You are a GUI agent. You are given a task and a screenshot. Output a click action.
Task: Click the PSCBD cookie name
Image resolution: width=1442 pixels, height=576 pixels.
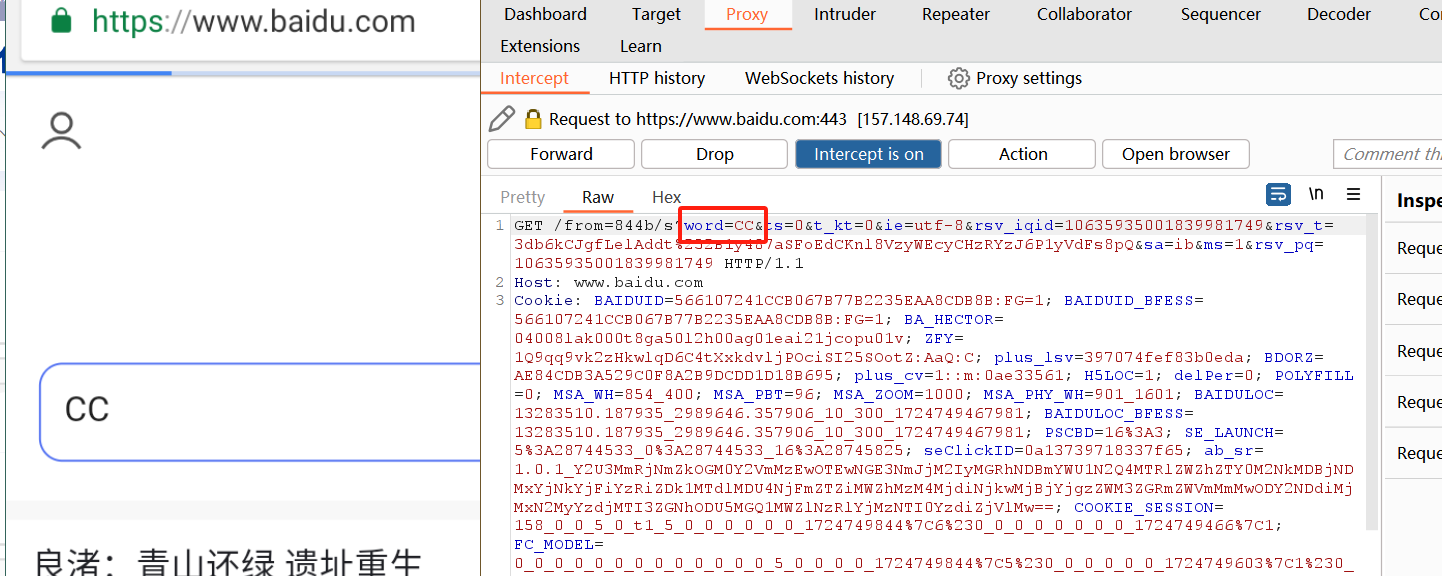click(1068, 432)
